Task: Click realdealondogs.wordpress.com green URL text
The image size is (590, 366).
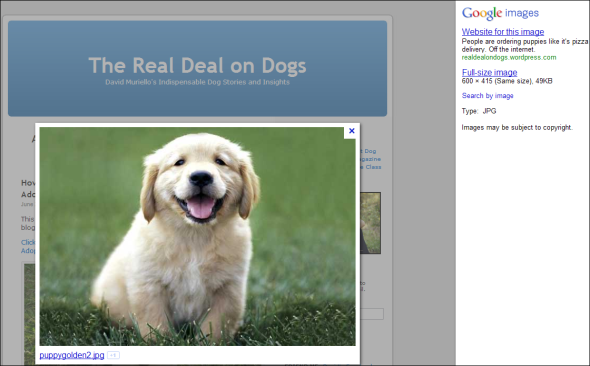Action: [509, 58]
